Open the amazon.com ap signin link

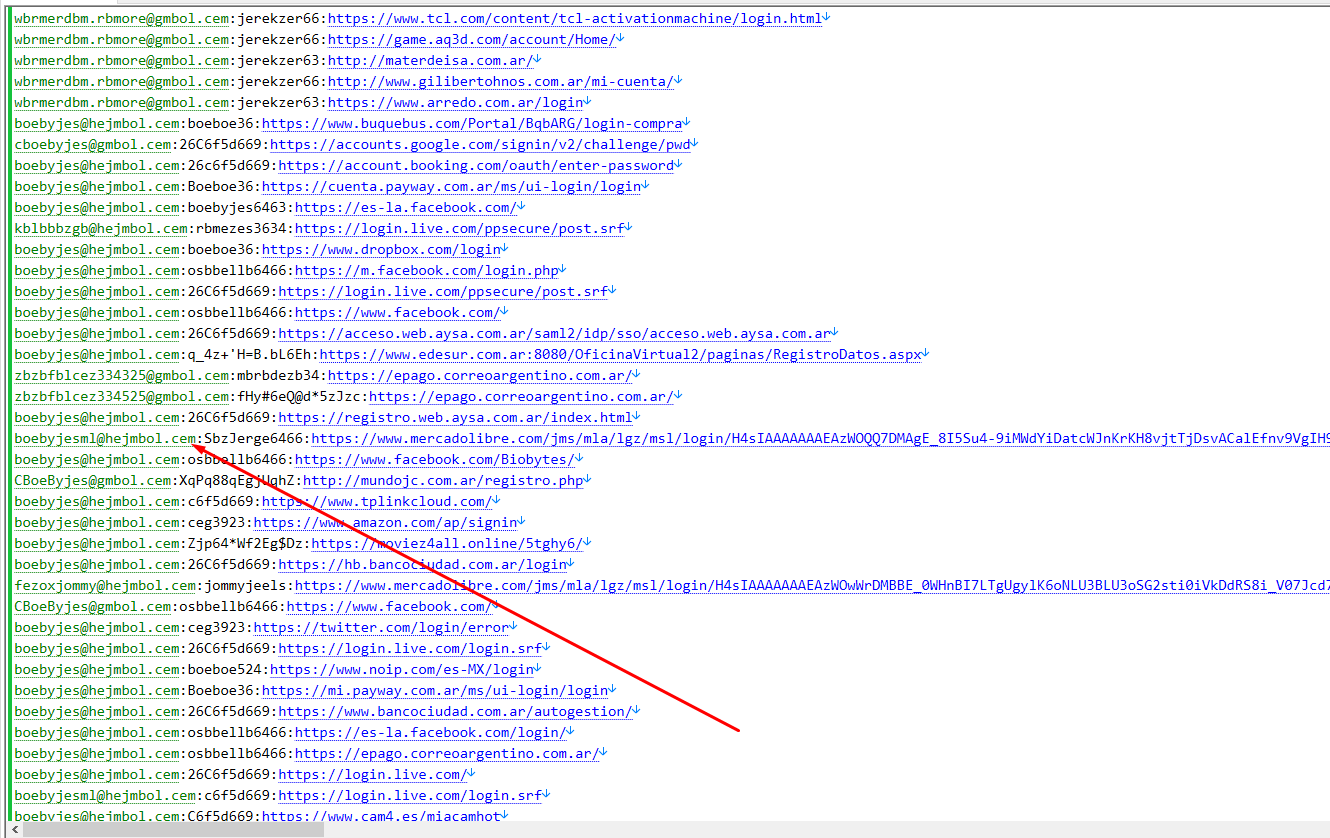click(x=386, y=523)
